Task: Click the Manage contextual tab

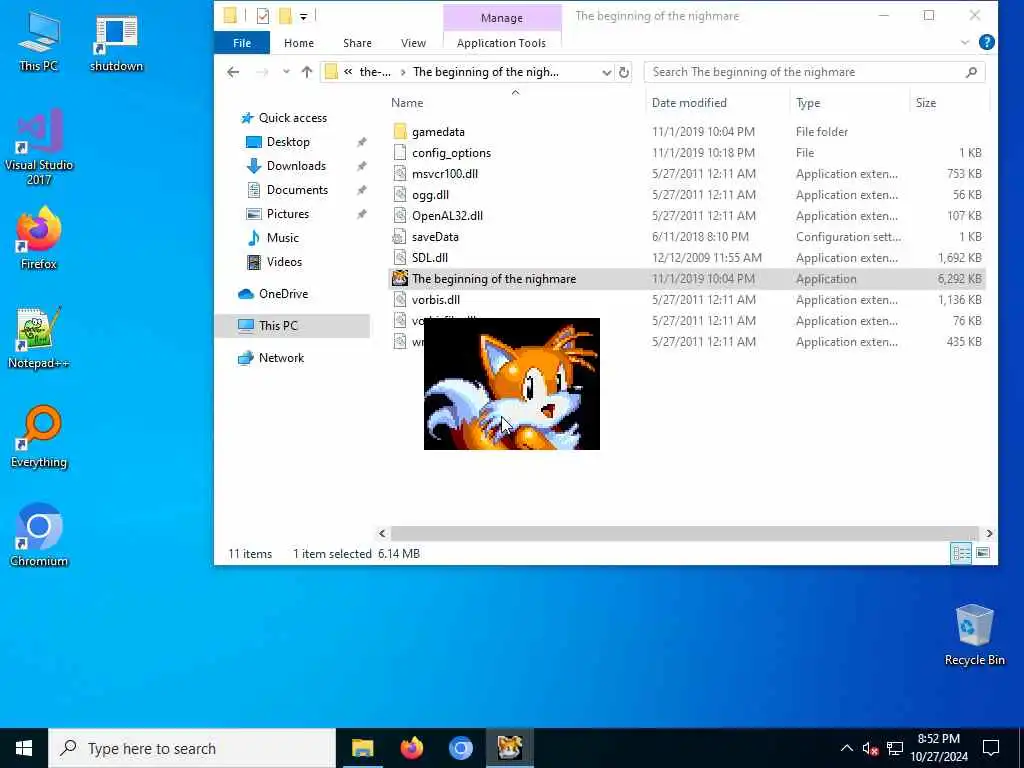Action: 502,18
